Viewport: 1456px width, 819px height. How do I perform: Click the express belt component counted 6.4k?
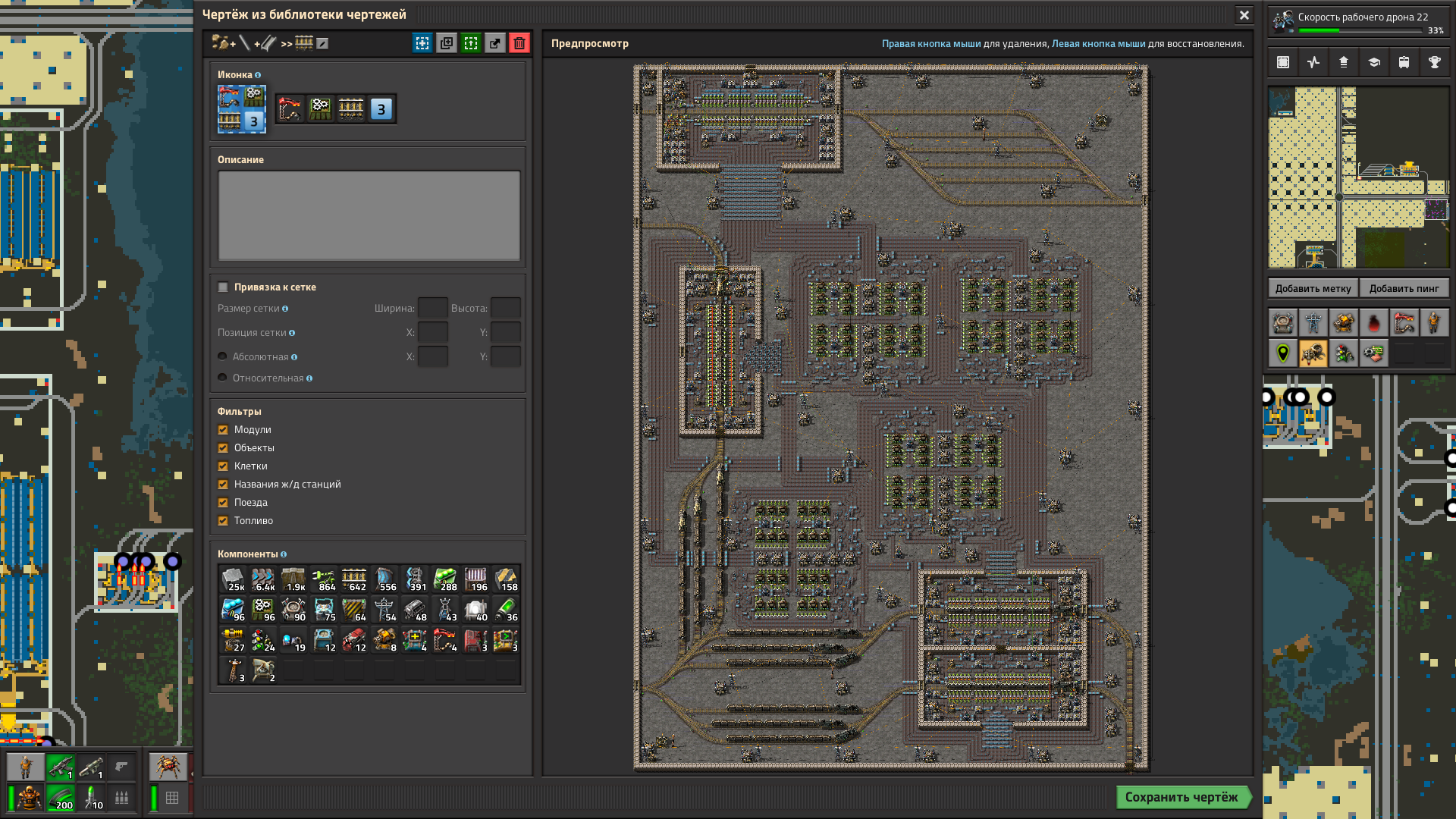pos(263,579)
